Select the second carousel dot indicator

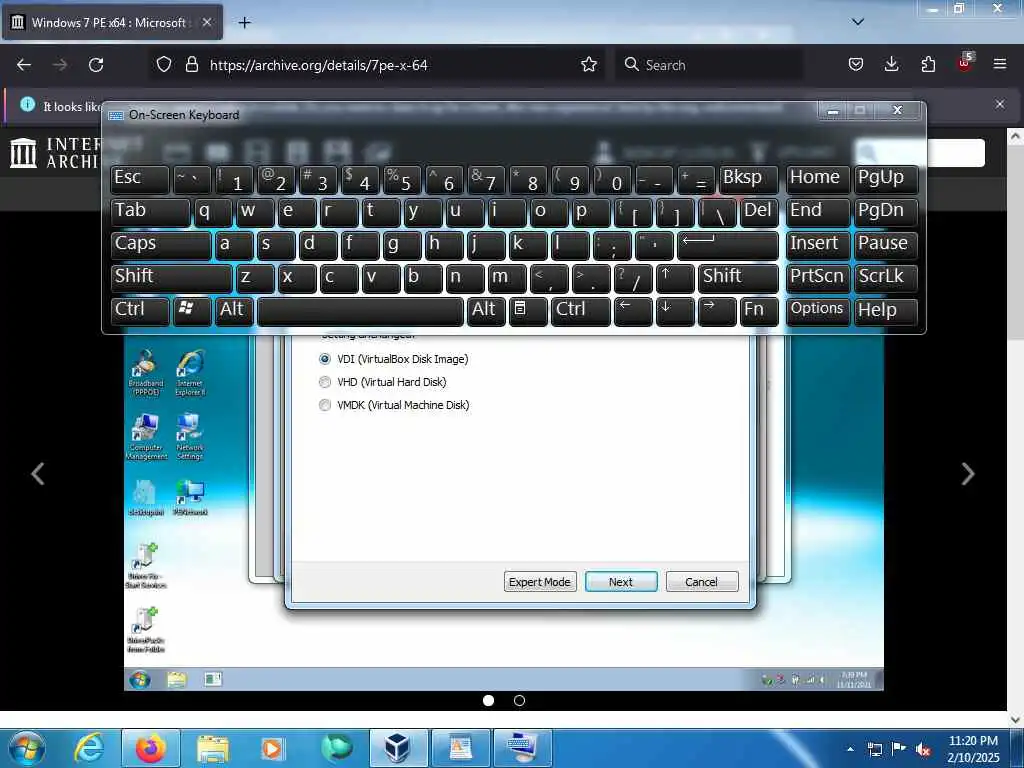click(x=519, y=700)
